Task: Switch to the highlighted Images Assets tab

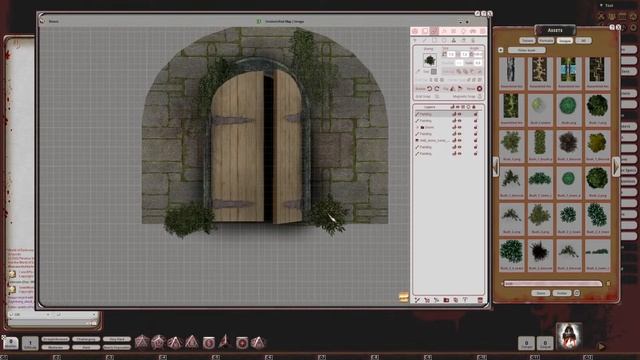Action: [565, 40]
